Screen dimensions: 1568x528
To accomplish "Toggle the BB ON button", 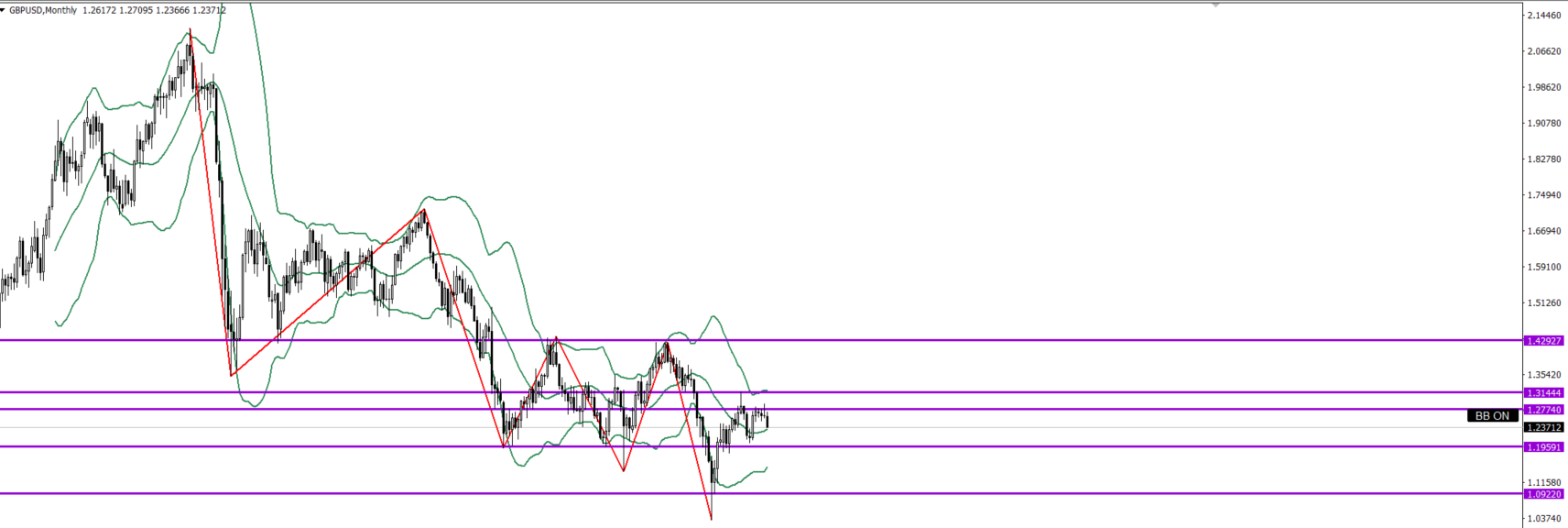I will pyautogui.click(x=1492, y=415).
